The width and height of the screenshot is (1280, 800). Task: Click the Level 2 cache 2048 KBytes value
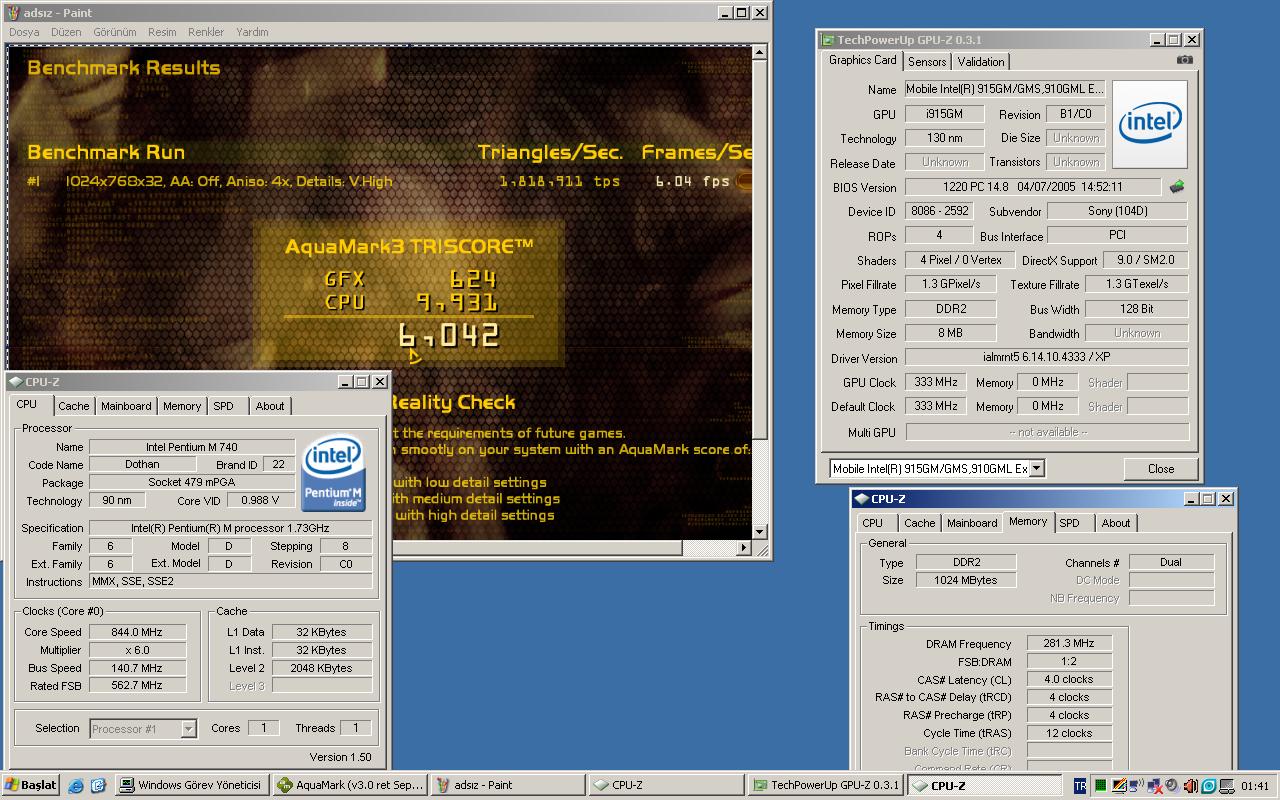click(322, 668)
